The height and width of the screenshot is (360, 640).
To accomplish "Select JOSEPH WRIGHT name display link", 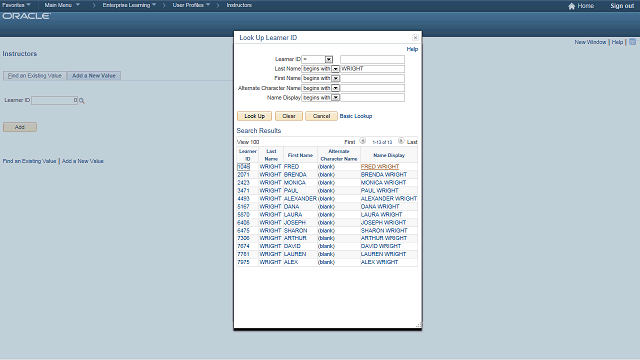I will point(383,222).
